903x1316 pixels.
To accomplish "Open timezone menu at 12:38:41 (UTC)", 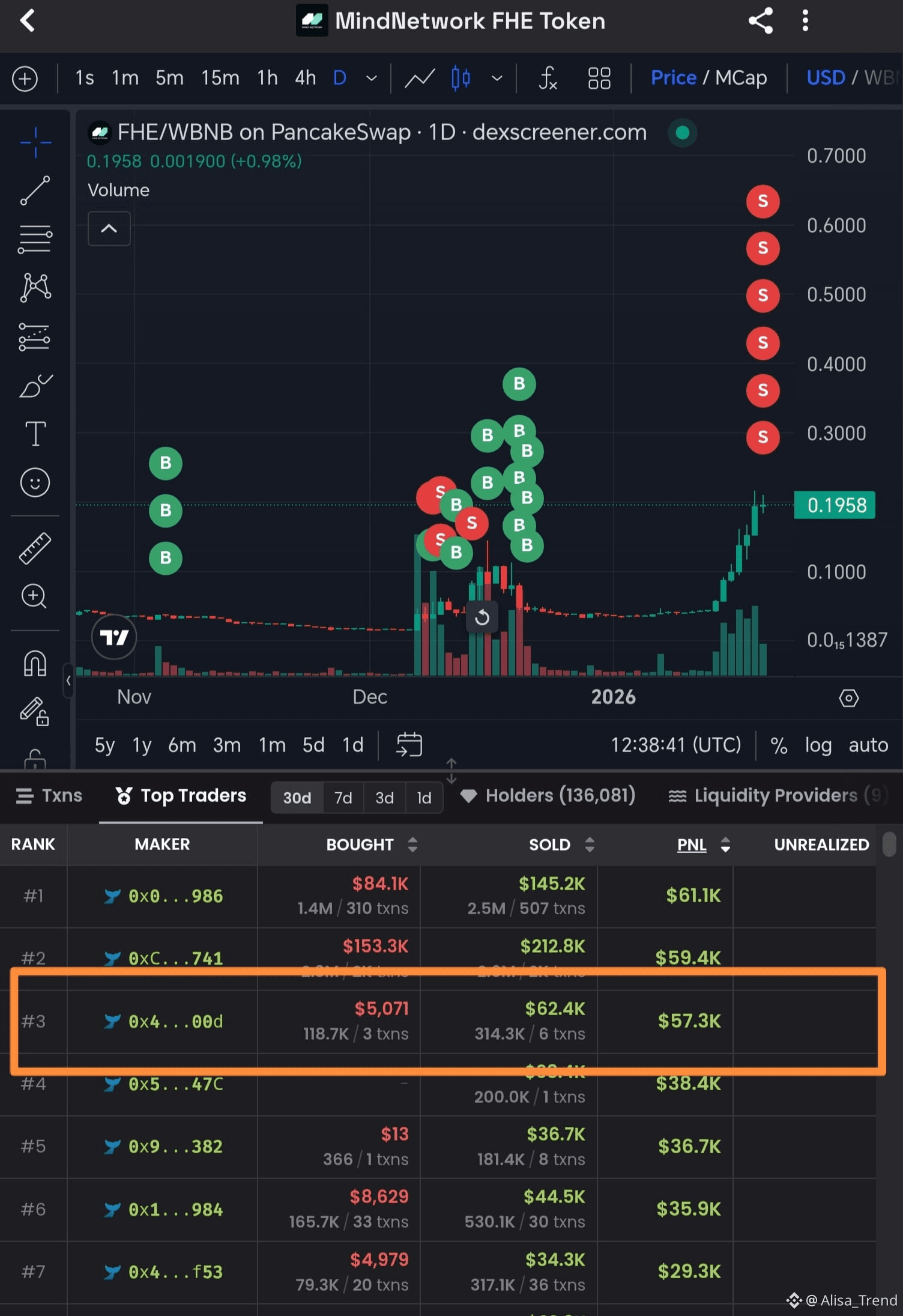I will click(675, 745).
